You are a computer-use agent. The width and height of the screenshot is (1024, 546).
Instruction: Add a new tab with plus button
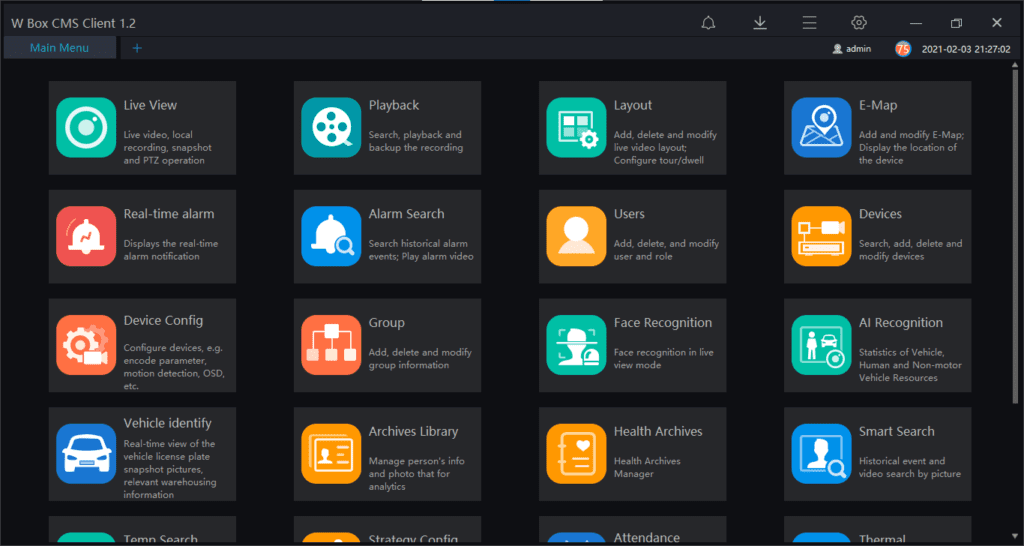[137, 48]
